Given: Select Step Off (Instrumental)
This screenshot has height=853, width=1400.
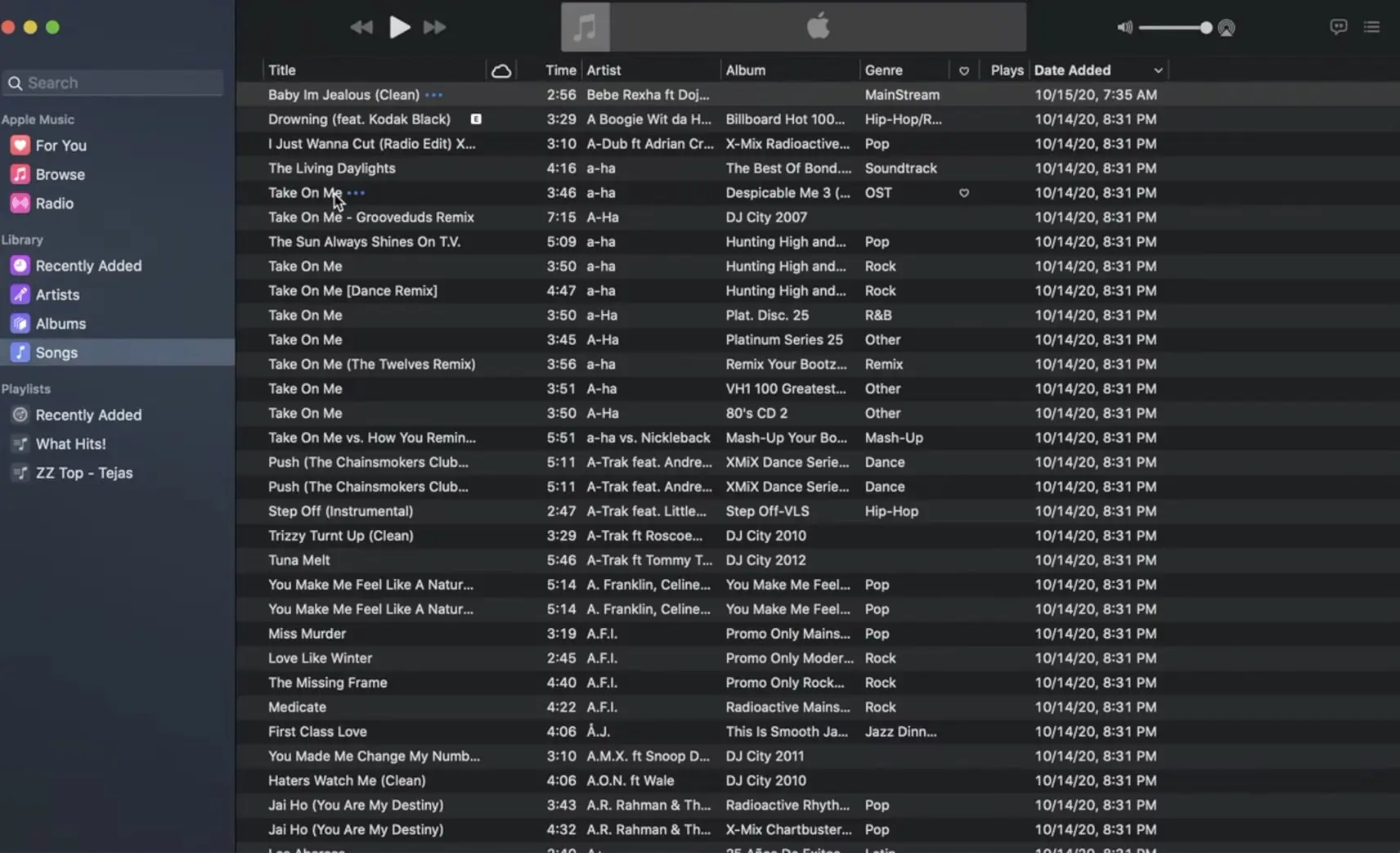Looking at the screenshot, I should click(x=341, y=511).
